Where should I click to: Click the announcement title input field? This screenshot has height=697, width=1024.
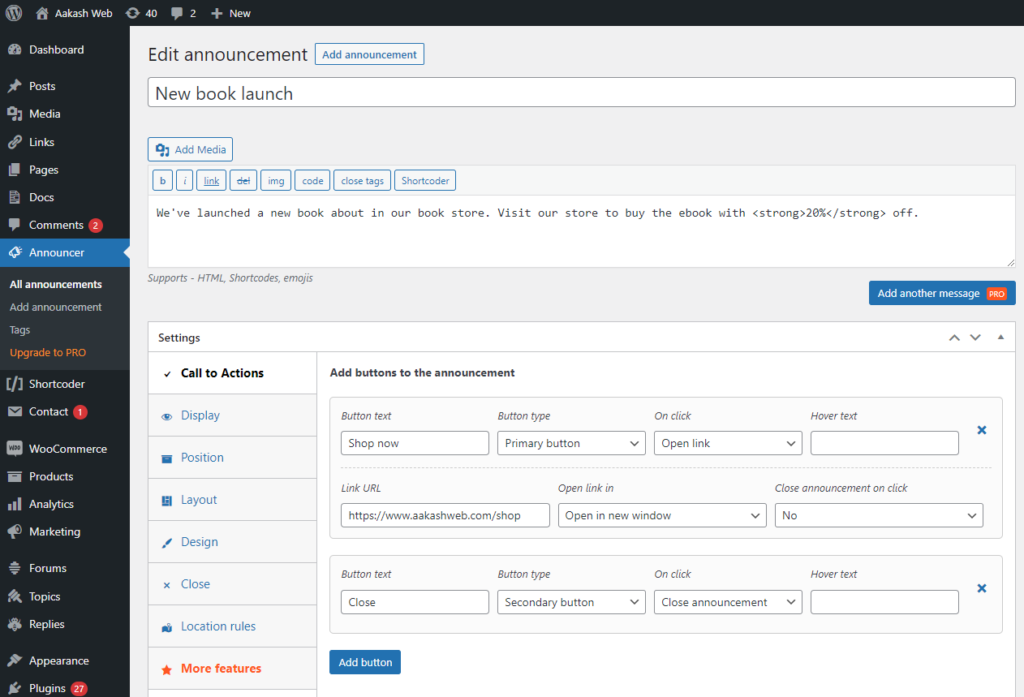pos(580,92)
